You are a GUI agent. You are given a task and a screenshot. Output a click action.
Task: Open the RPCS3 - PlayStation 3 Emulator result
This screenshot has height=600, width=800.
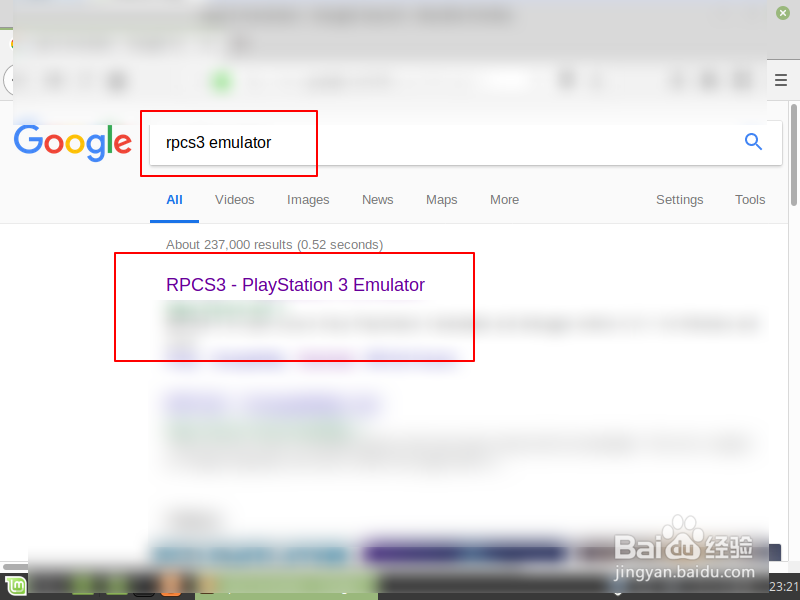[x=295, y=285]
